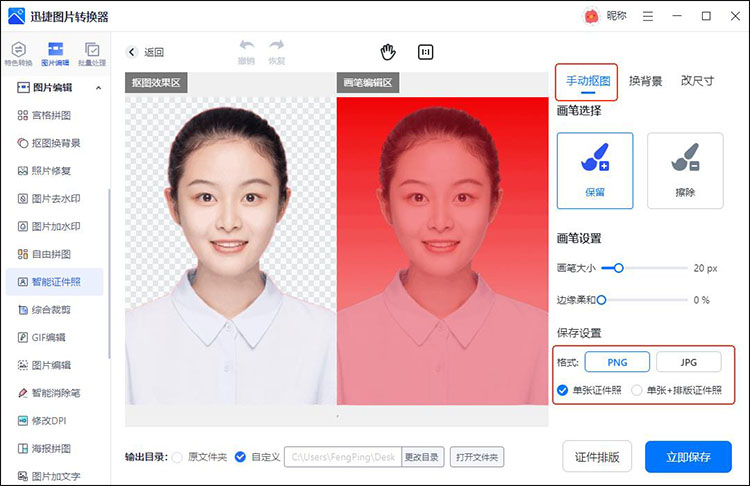Click the 立即保存 button
The height and width of the screenshot is (486, 750).
(688, 457)
